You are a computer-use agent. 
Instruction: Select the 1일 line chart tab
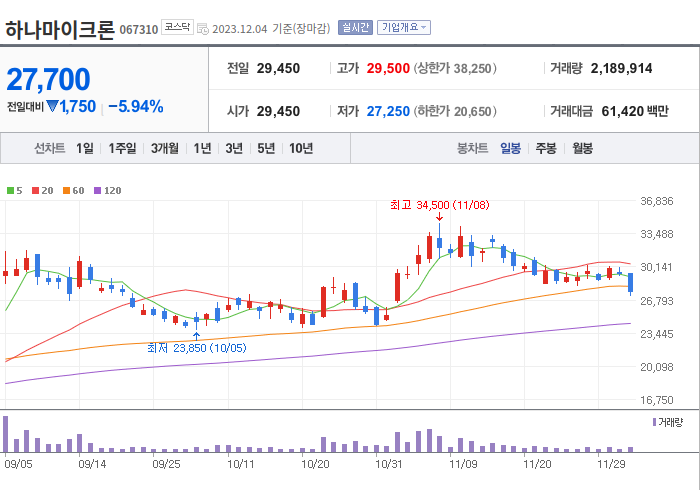coord(85,148)
